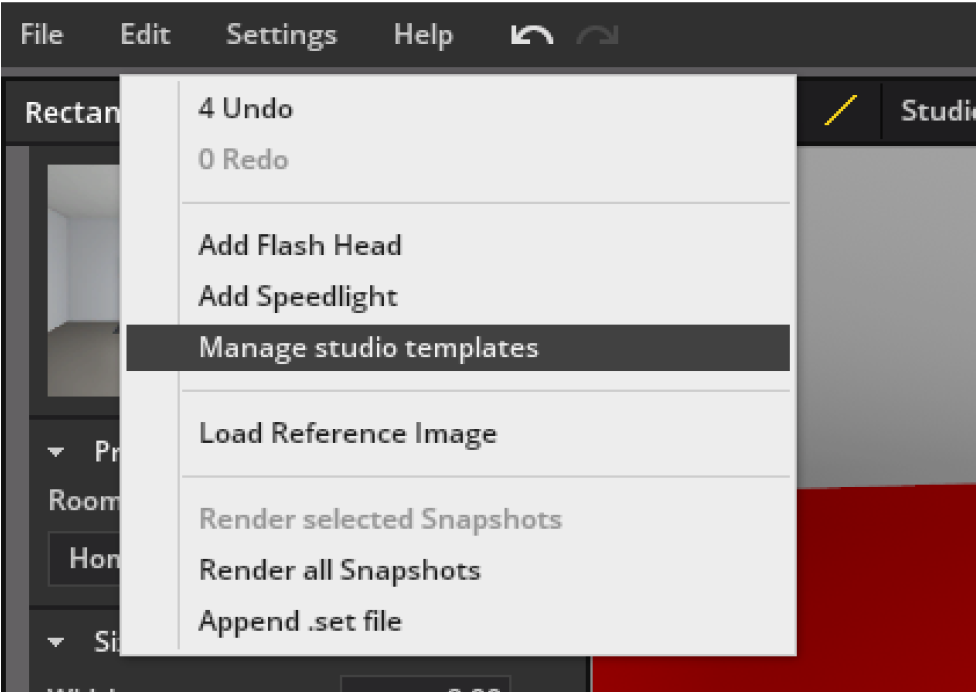The width and height of the screenshot is (978, 692).
Task: Collapse the section above the Room label
Action: [57, 453]
